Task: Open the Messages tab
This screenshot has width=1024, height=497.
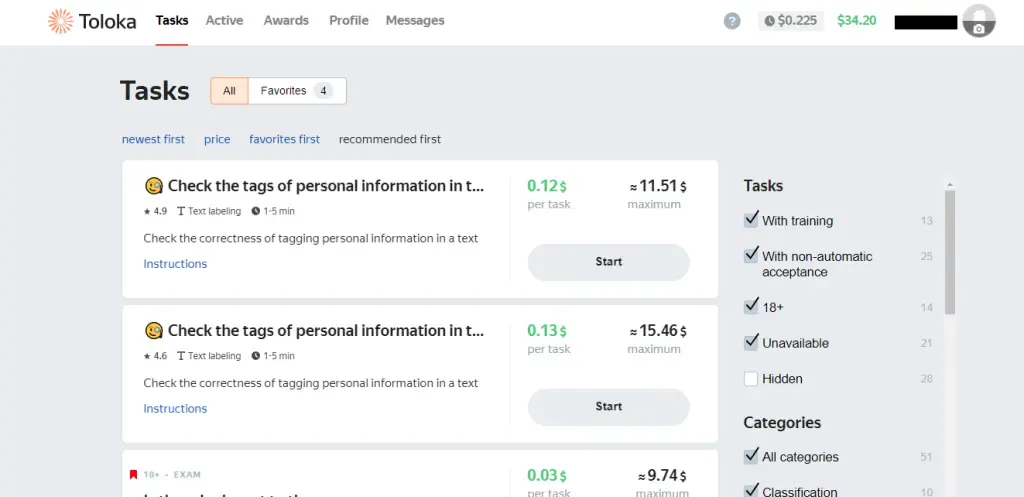Action: pyautogui.click(x=414, y=20)
